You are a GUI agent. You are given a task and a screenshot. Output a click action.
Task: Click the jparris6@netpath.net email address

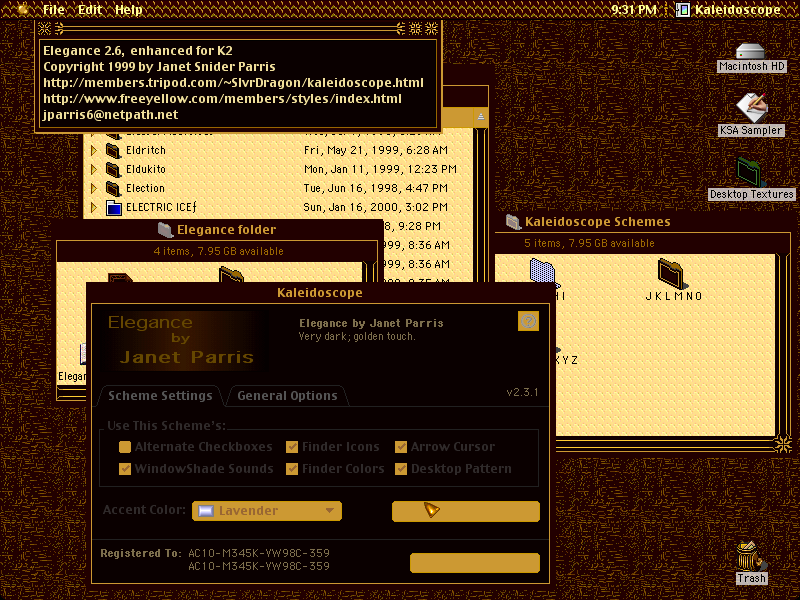(x=110, y=115)
